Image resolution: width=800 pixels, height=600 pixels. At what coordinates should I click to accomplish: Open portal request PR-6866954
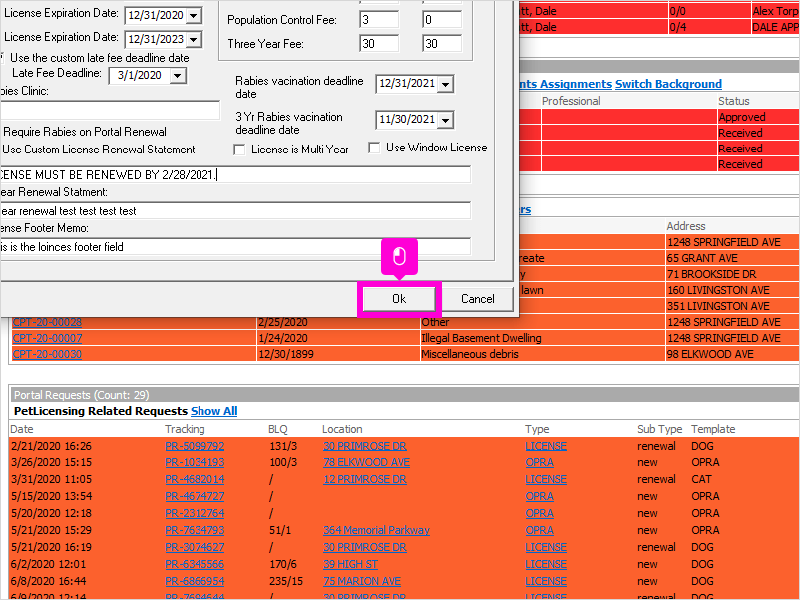(194, 581)
